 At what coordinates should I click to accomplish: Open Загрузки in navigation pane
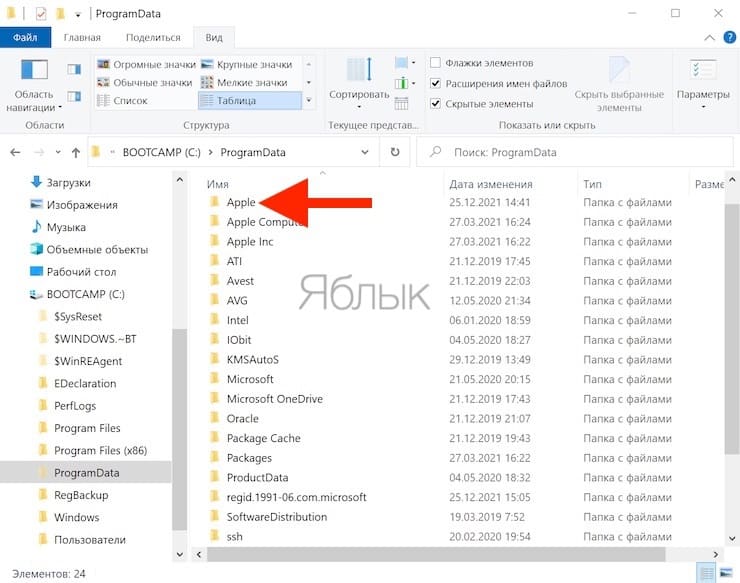coord(68,183)
